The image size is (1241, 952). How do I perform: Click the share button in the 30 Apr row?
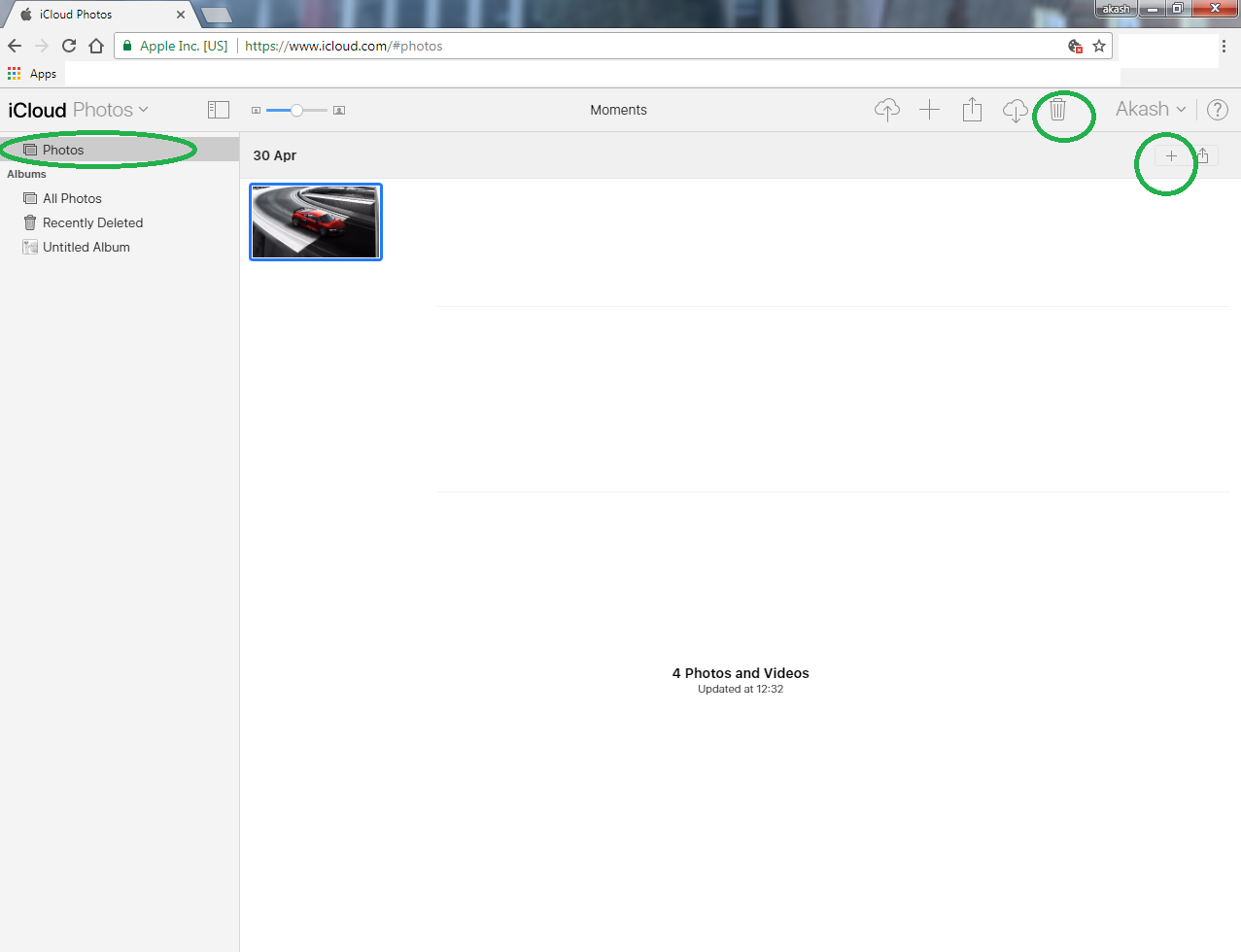coord(1203,155)
